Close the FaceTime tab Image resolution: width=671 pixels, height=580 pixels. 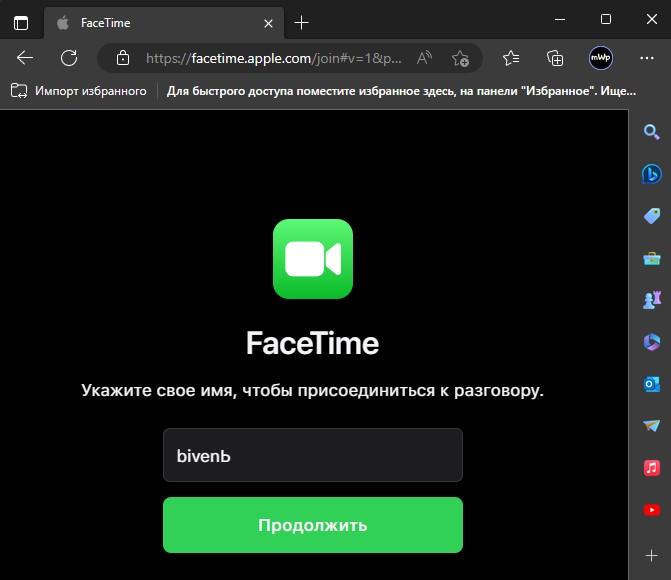267,22
